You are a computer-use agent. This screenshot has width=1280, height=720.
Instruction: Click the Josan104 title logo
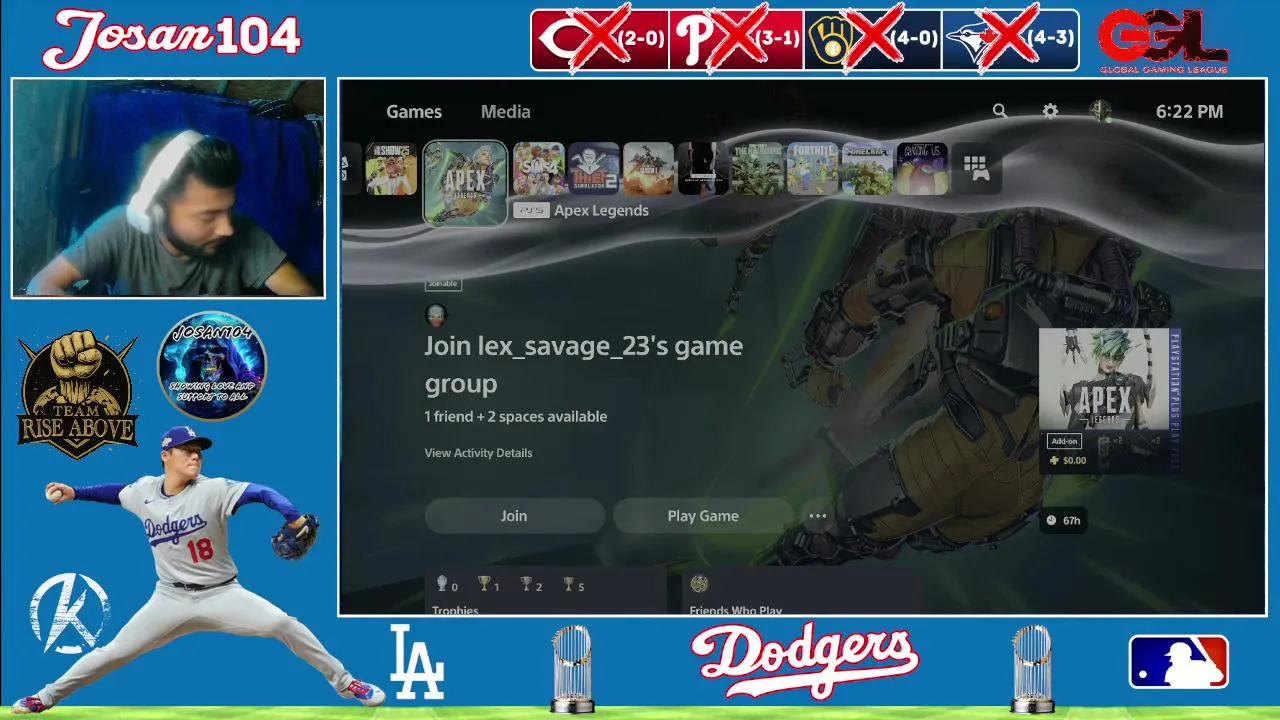tap(172, 38)
